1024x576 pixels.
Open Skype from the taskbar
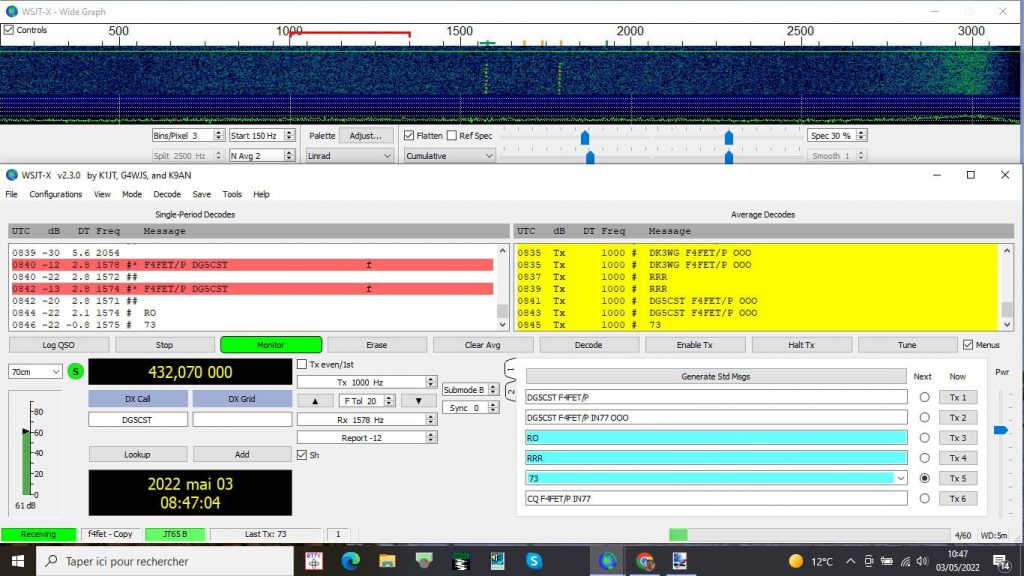point(534,561)
